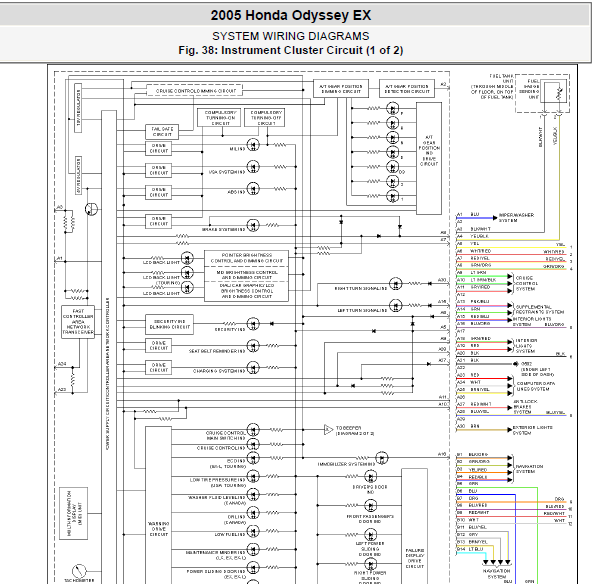This screenshot has height=584, width=600.
Task: Click the BRAKE SYSTEM IND lamp symbol
Action: 253,225
